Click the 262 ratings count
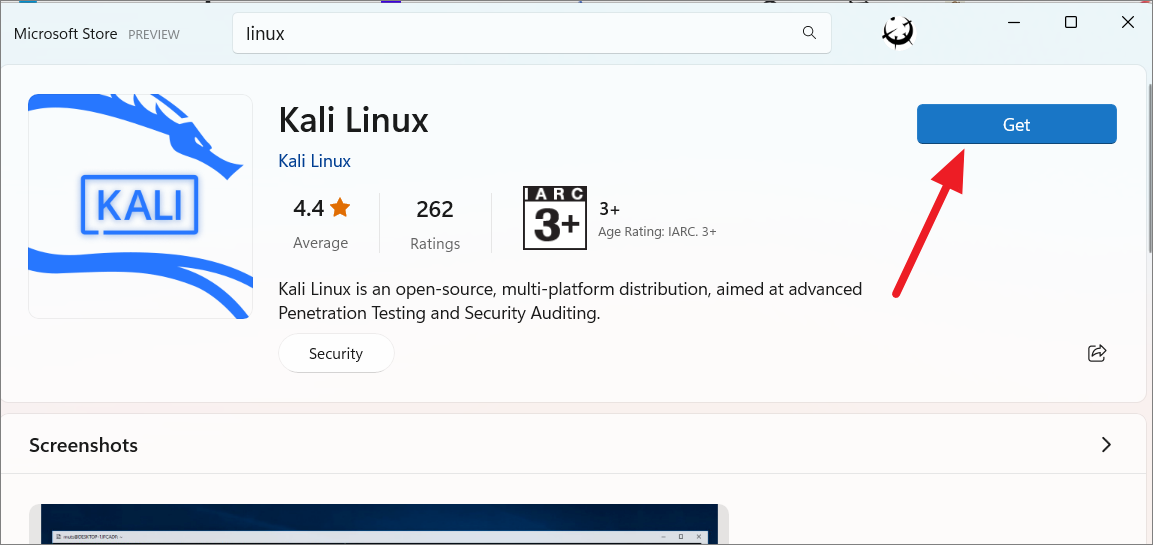1153x545 pixels. [435, 210]
